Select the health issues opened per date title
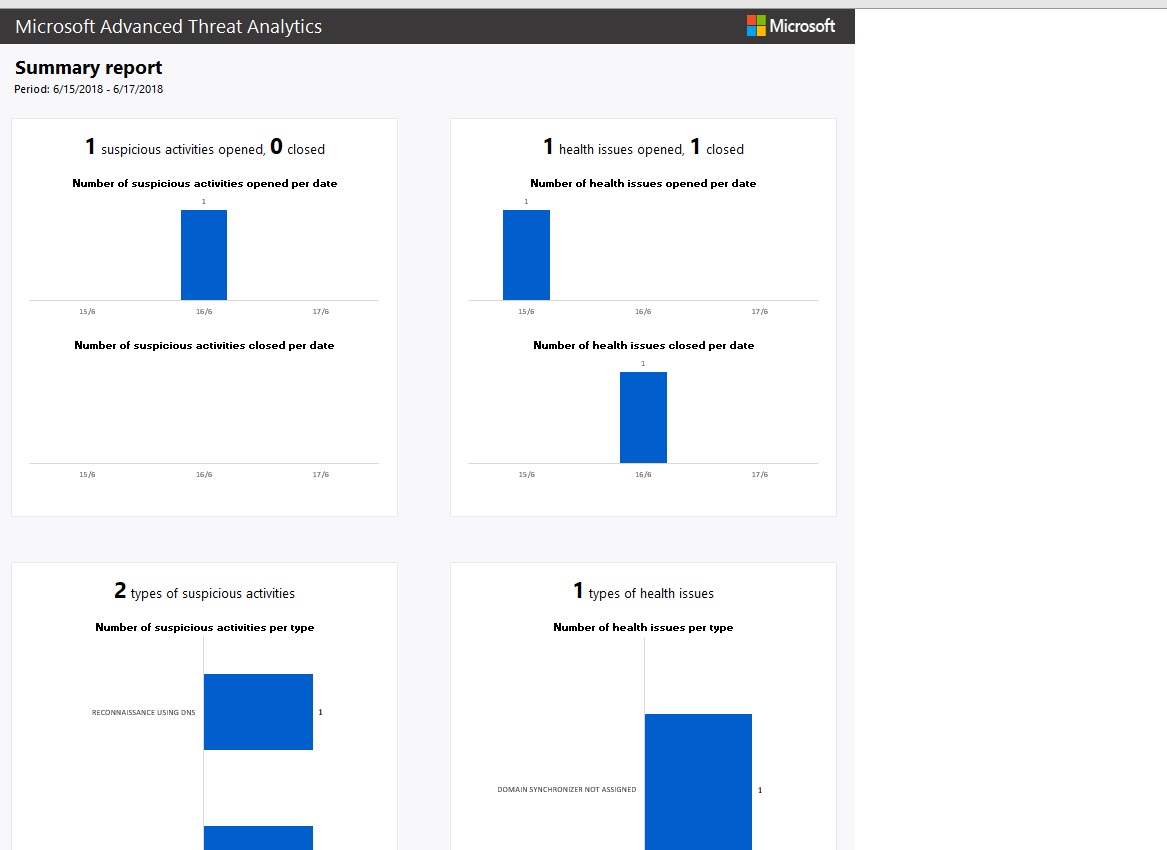 point(643,183)
